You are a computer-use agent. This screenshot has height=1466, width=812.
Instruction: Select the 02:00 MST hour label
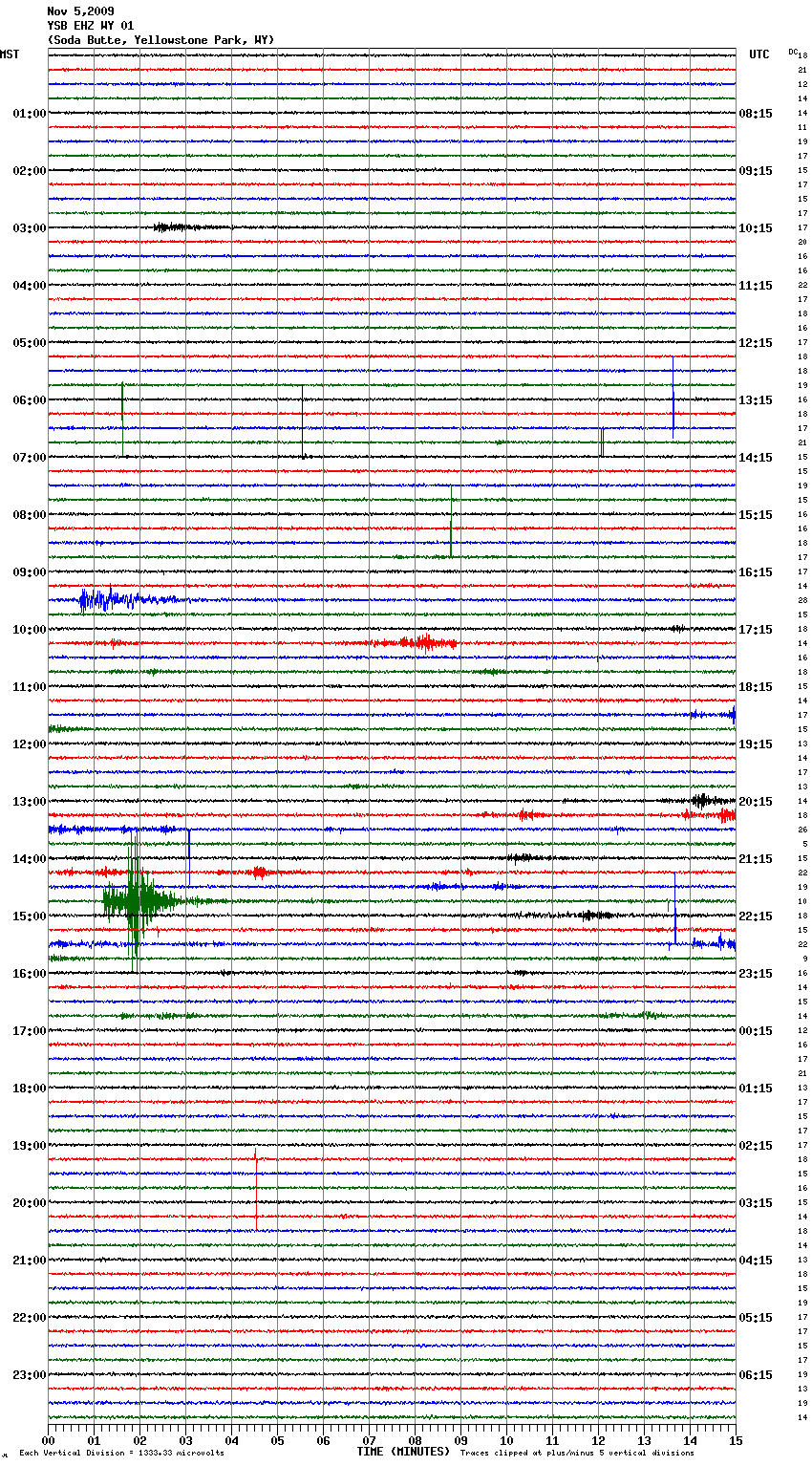pyautogui.click(x=30, y=171)
